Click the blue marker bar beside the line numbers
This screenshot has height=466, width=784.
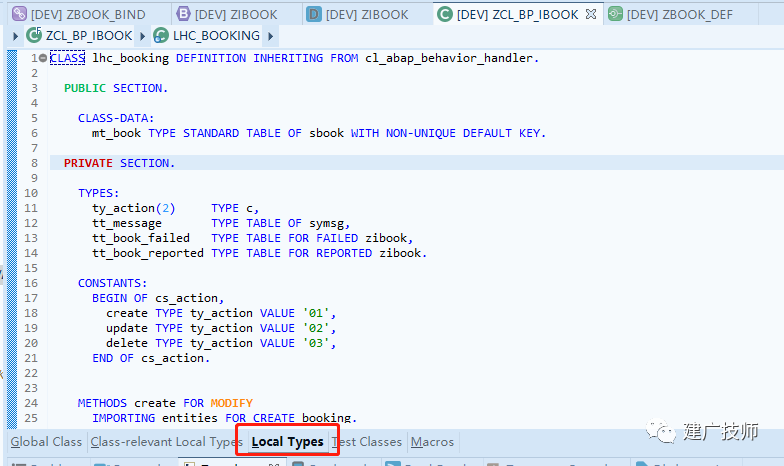pos(12,239)
